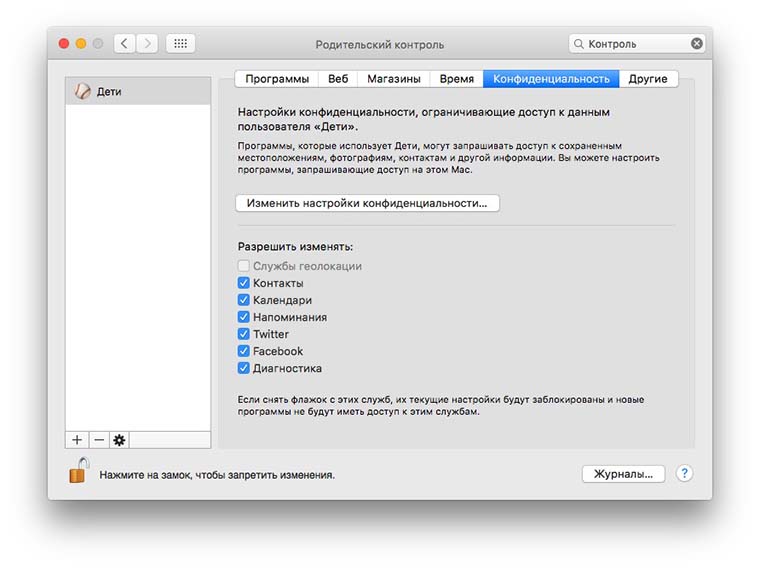
Task: Click the Нажмите на замок text
Action: click(x=217, y=475)
